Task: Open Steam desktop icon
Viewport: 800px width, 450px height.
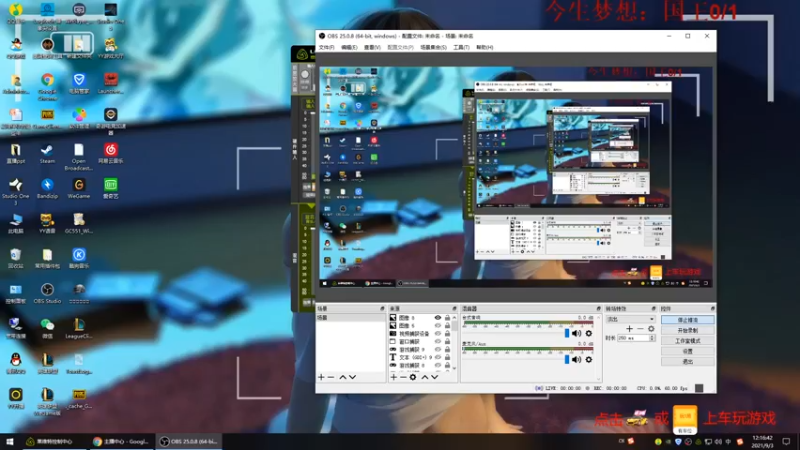Action: pyautogui.click(x=47, y=154)
